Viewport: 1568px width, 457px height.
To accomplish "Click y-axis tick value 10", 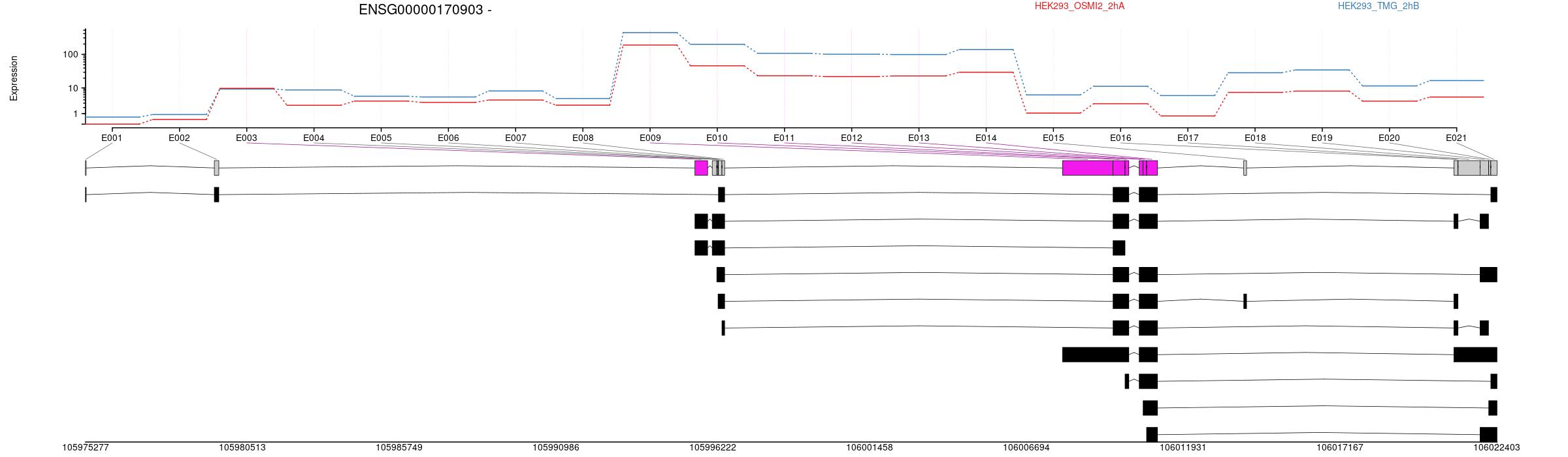I will pos(73,88).
